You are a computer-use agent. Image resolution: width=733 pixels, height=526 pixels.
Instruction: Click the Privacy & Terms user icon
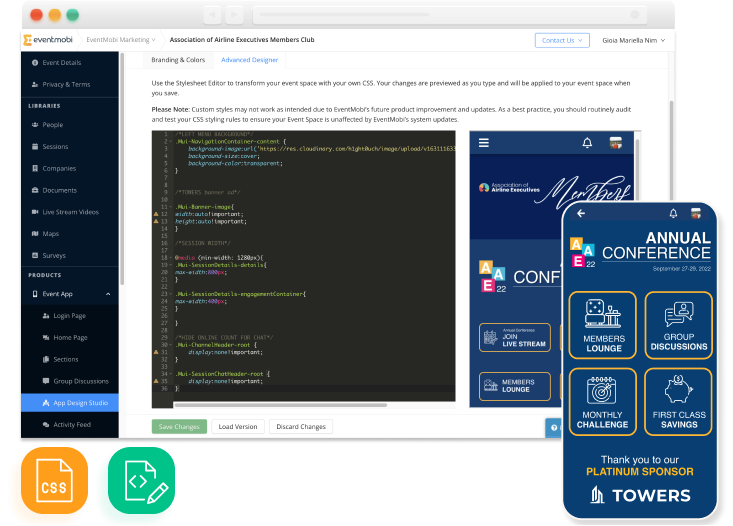point(35,84)
